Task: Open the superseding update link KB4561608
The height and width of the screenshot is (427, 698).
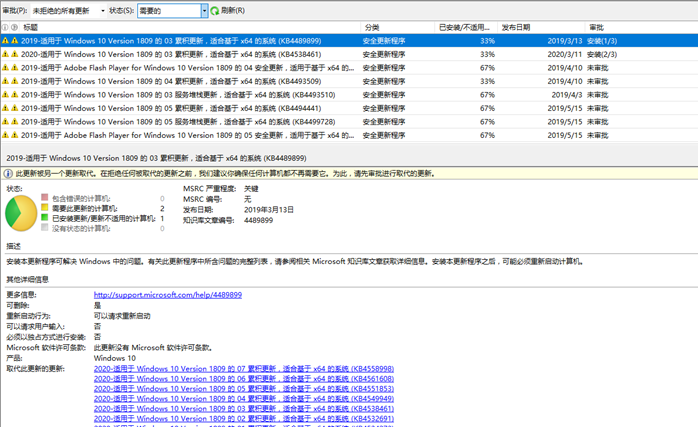Action: click(x=244, y=379)
